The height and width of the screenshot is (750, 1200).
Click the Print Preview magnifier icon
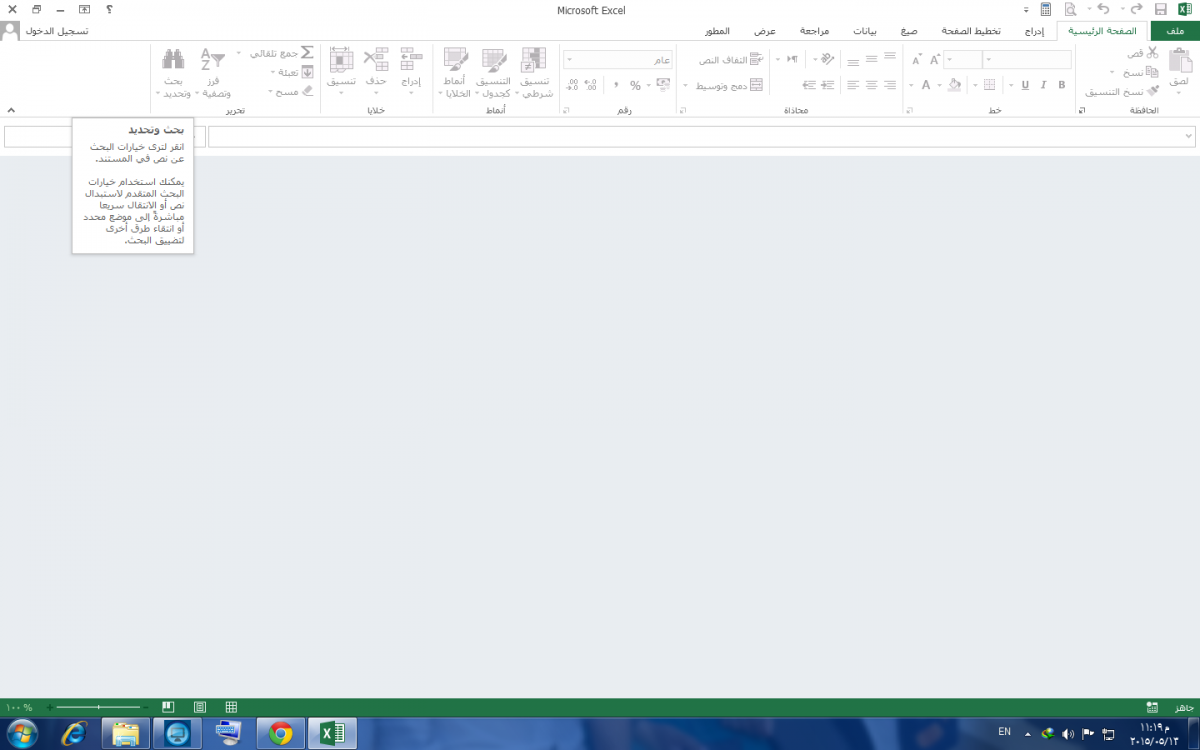click(1070, 9)
